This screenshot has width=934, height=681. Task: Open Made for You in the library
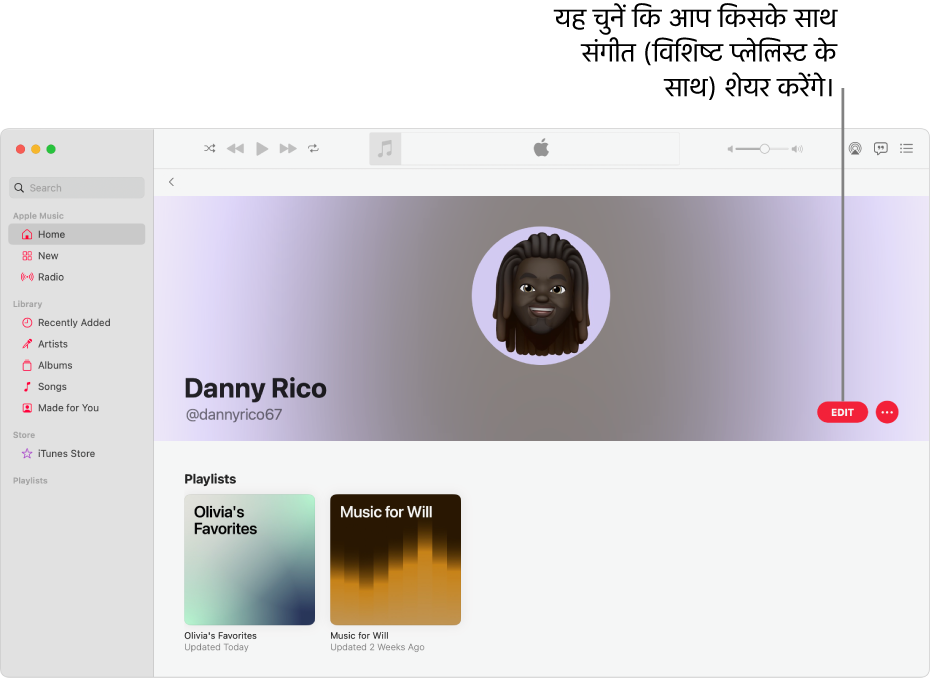(x=77, y=408)
